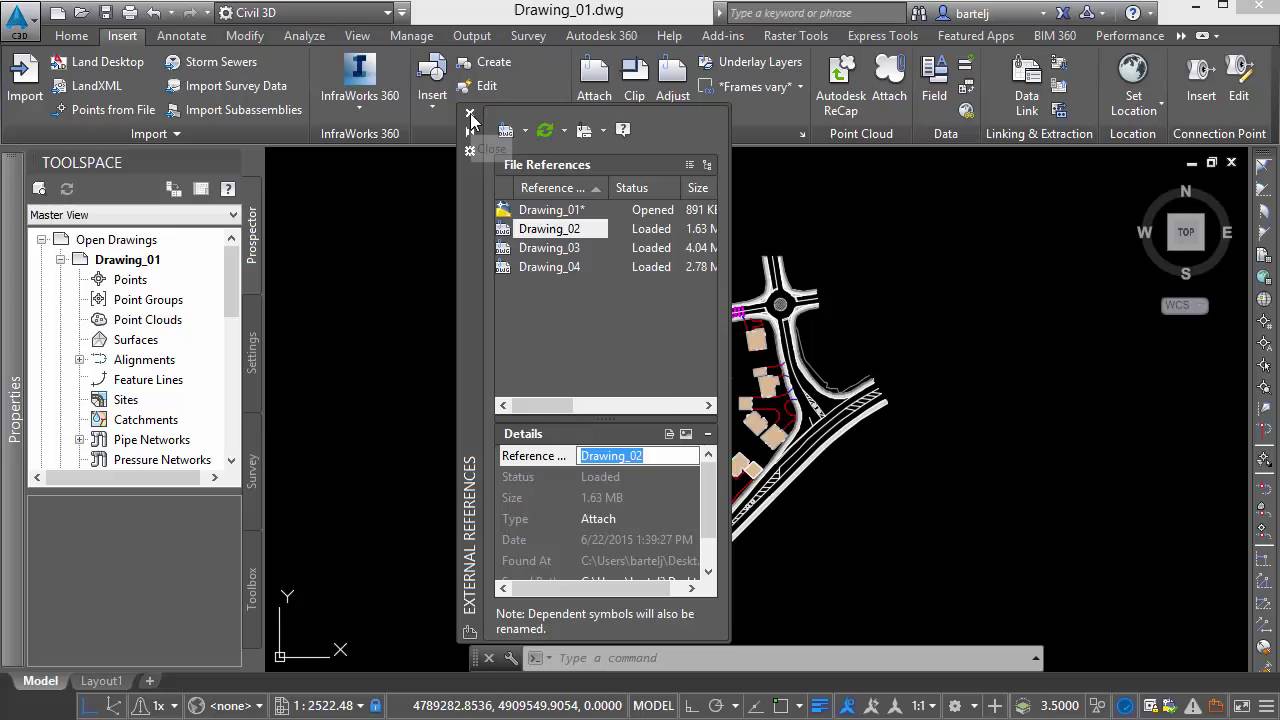Click Import Subassemblies tool
The width and height of the screenshot is (1280, 720).
click(233, 109)
